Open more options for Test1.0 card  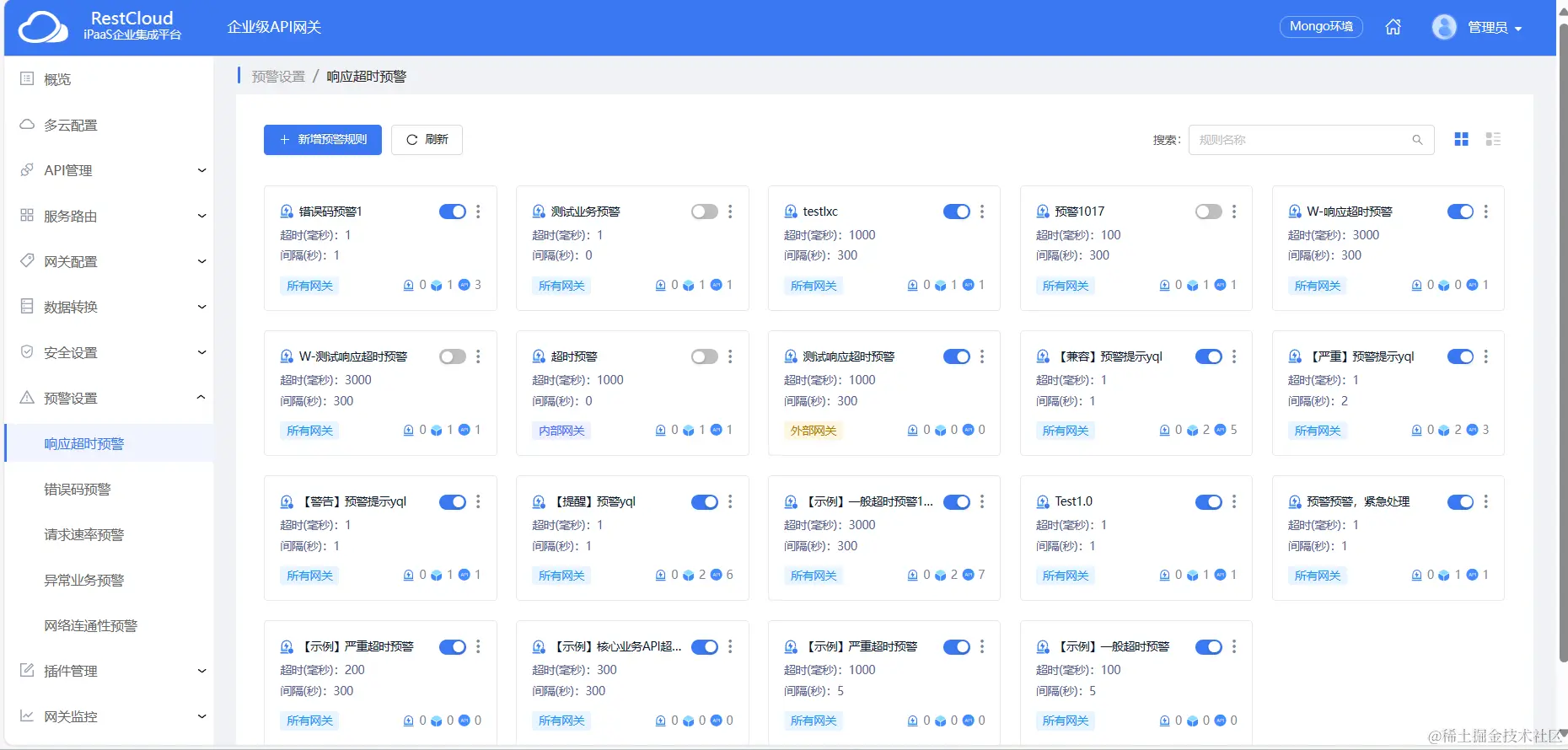click(x=1234, y=501)
